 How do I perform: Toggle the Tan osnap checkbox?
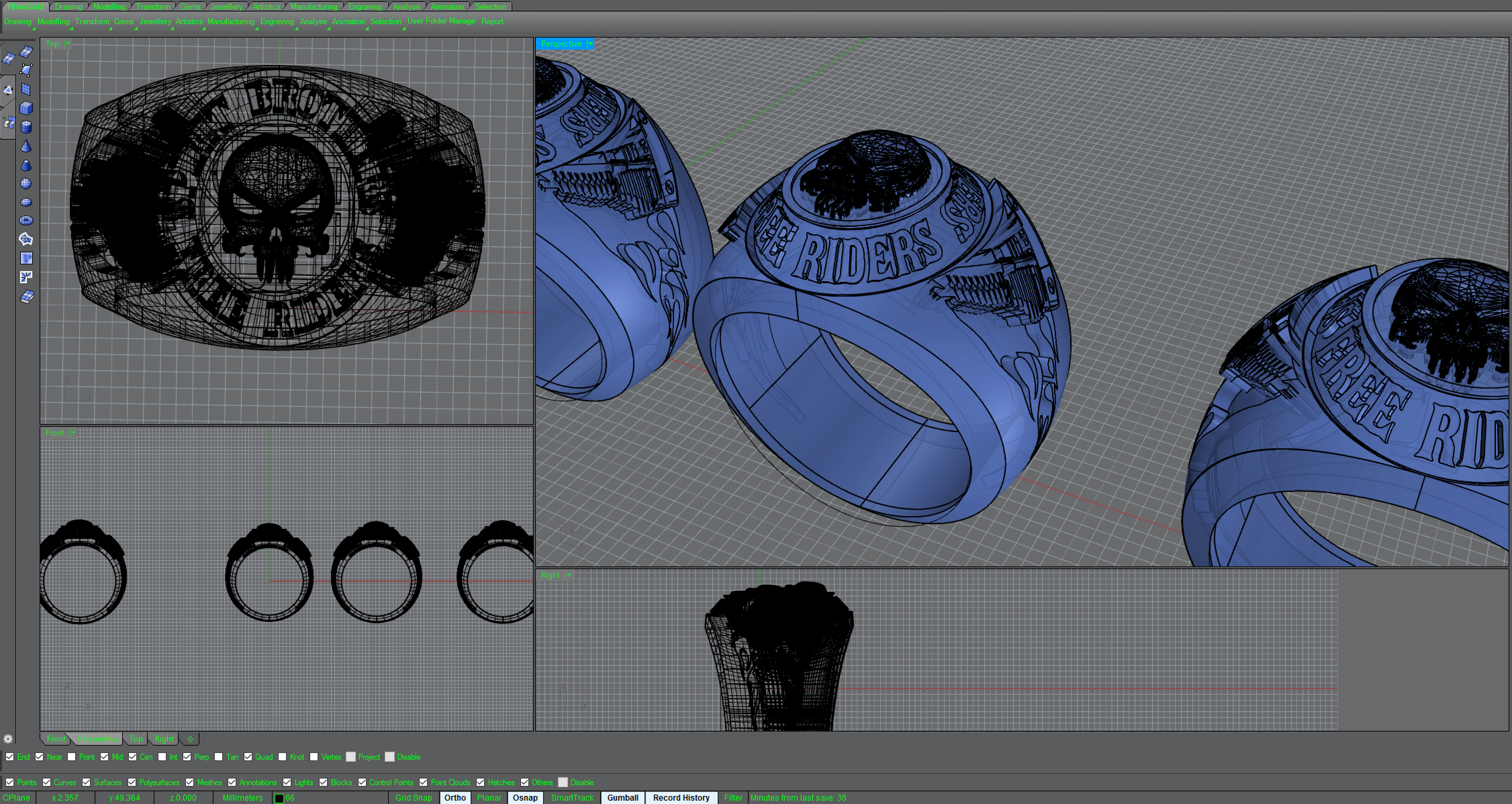coord(218,756)
